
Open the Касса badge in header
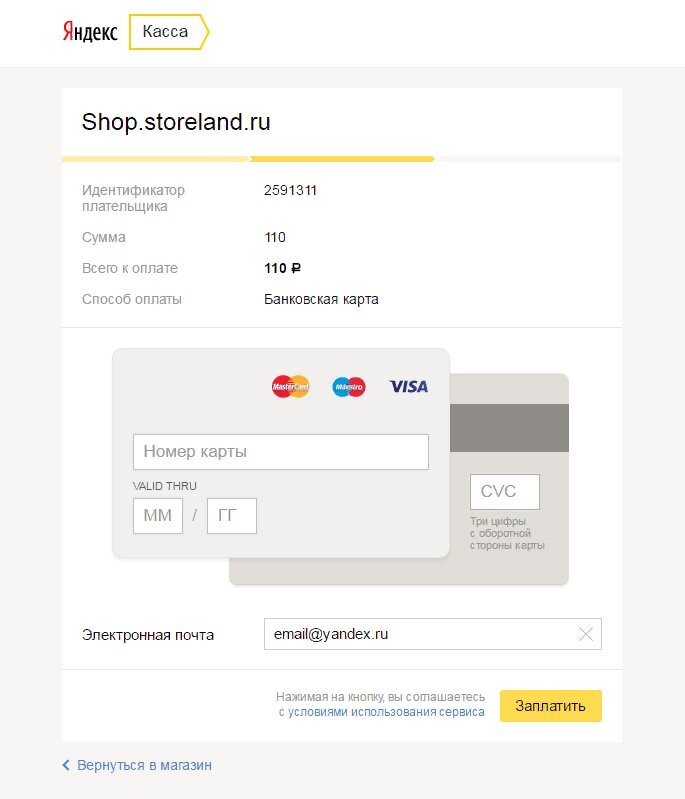(x=169, y=32)
